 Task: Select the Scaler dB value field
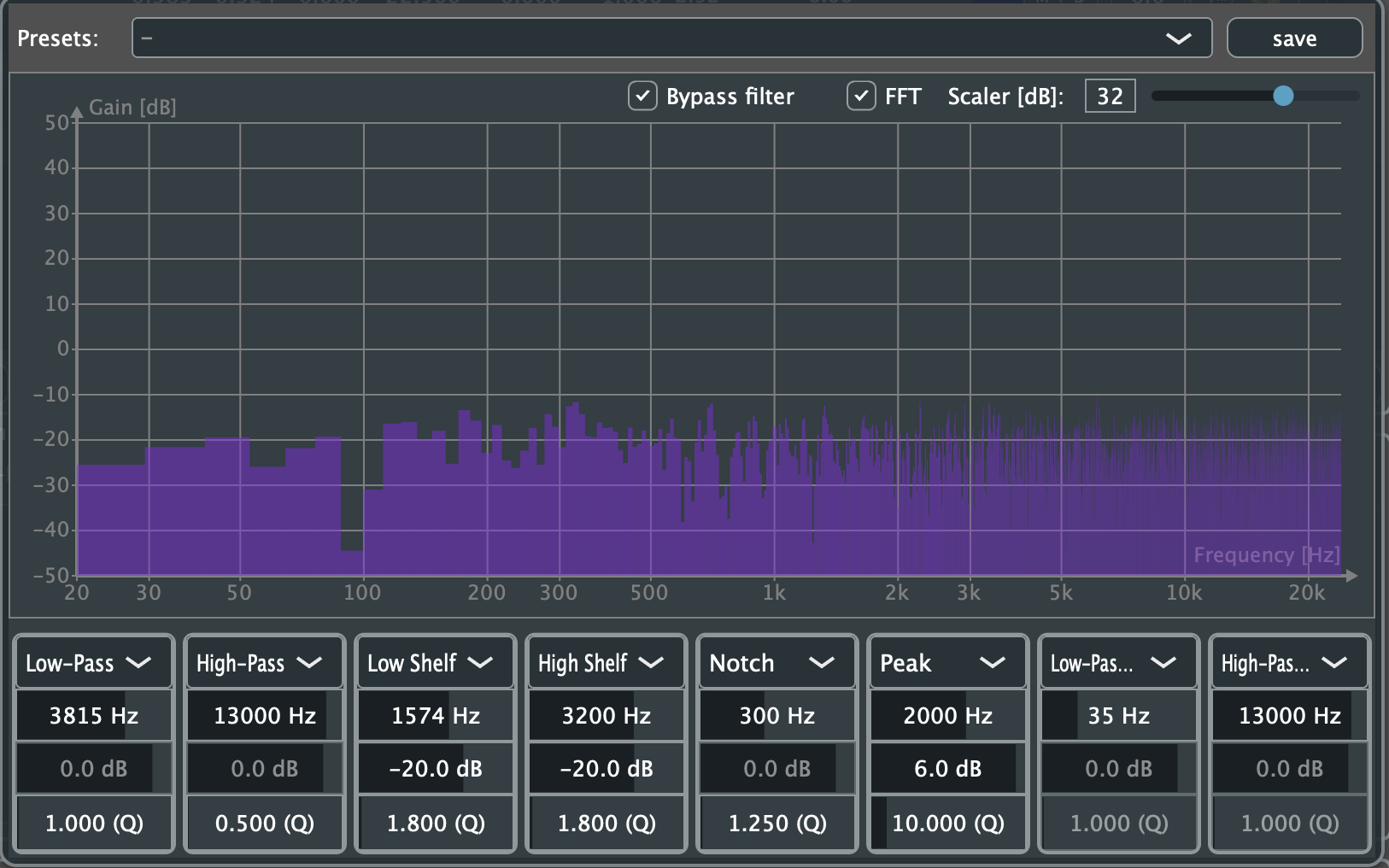[x=1109, y=96]
